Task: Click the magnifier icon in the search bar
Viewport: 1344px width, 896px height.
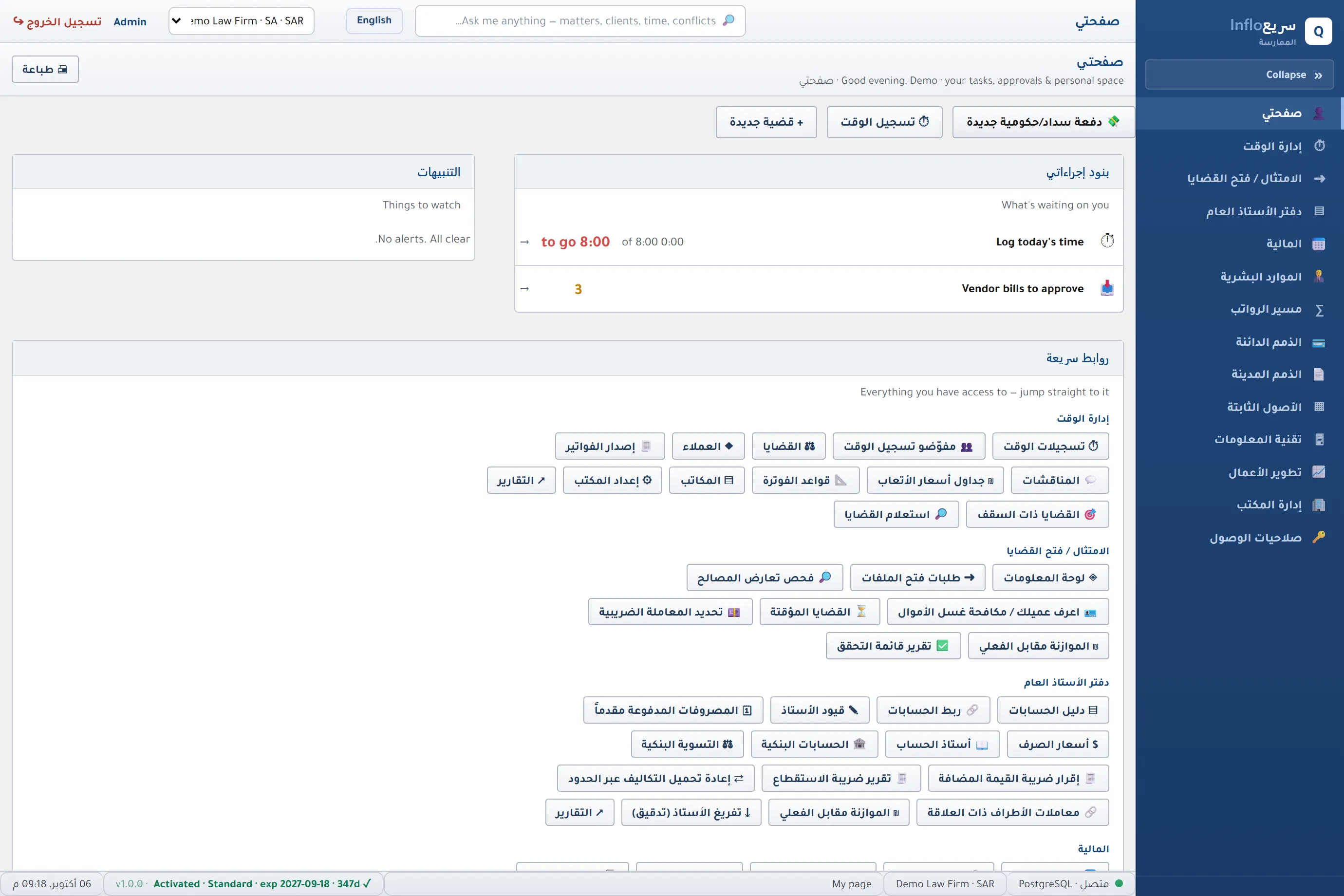Action: pyautogui.click(x=728, y=20)
